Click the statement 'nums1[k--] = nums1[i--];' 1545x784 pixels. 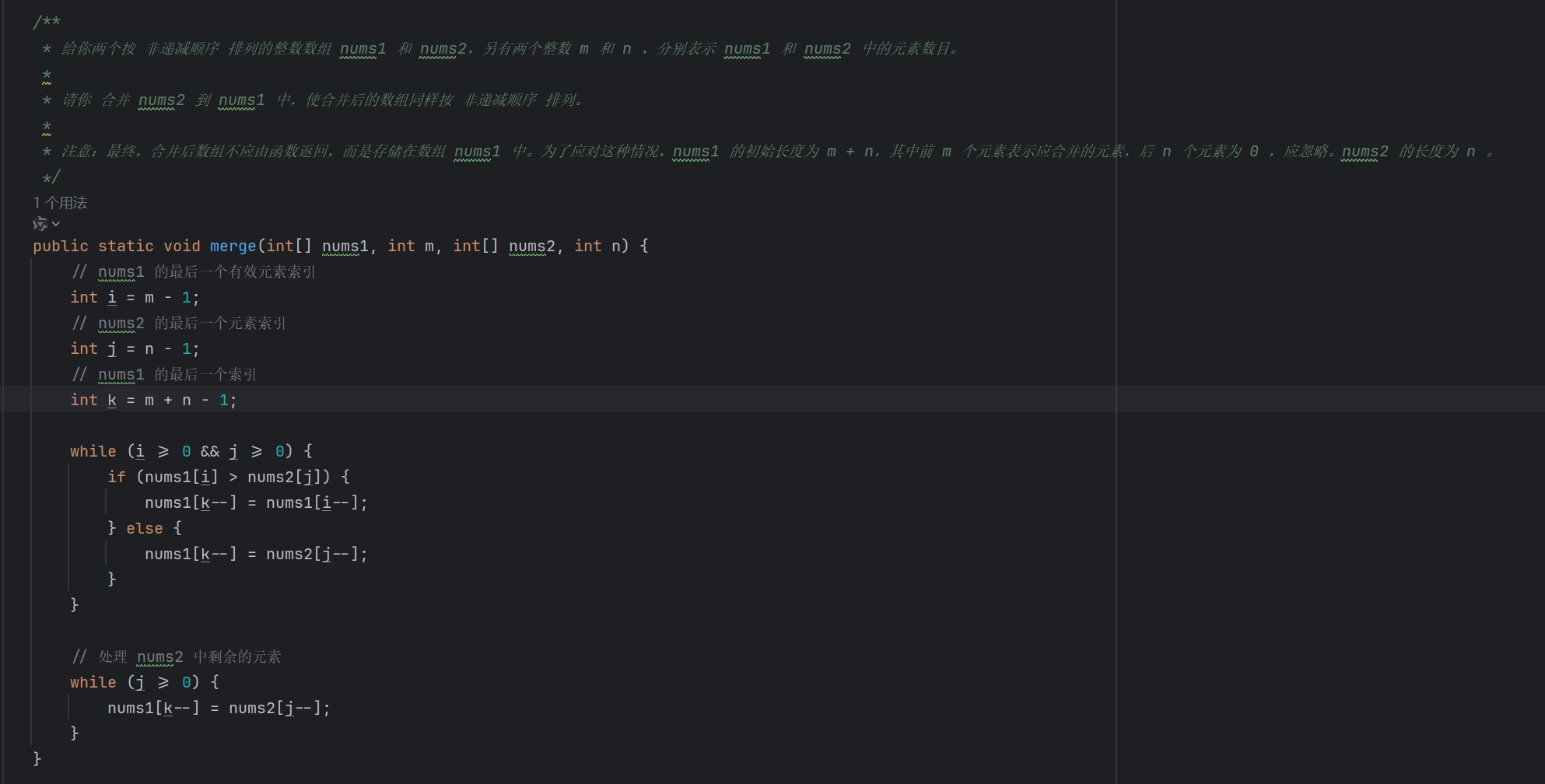(x=256, y=503)
